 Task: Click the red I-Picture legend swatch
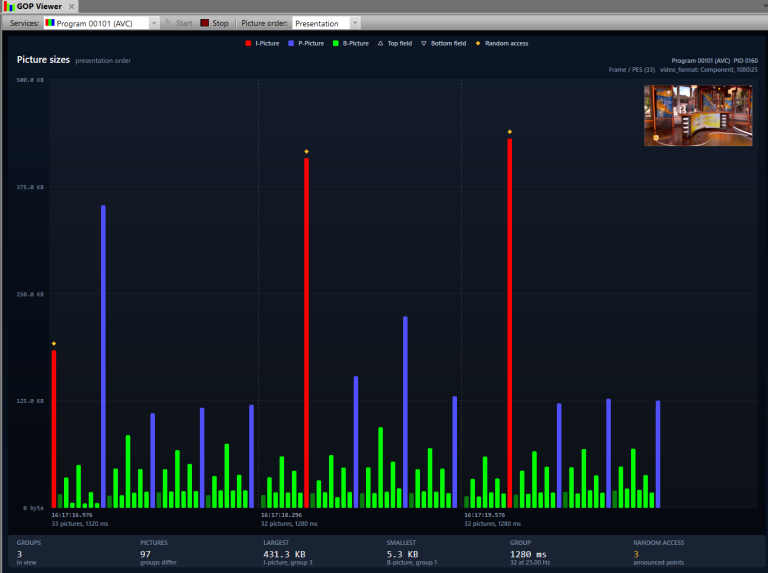(x=248, y=44)
